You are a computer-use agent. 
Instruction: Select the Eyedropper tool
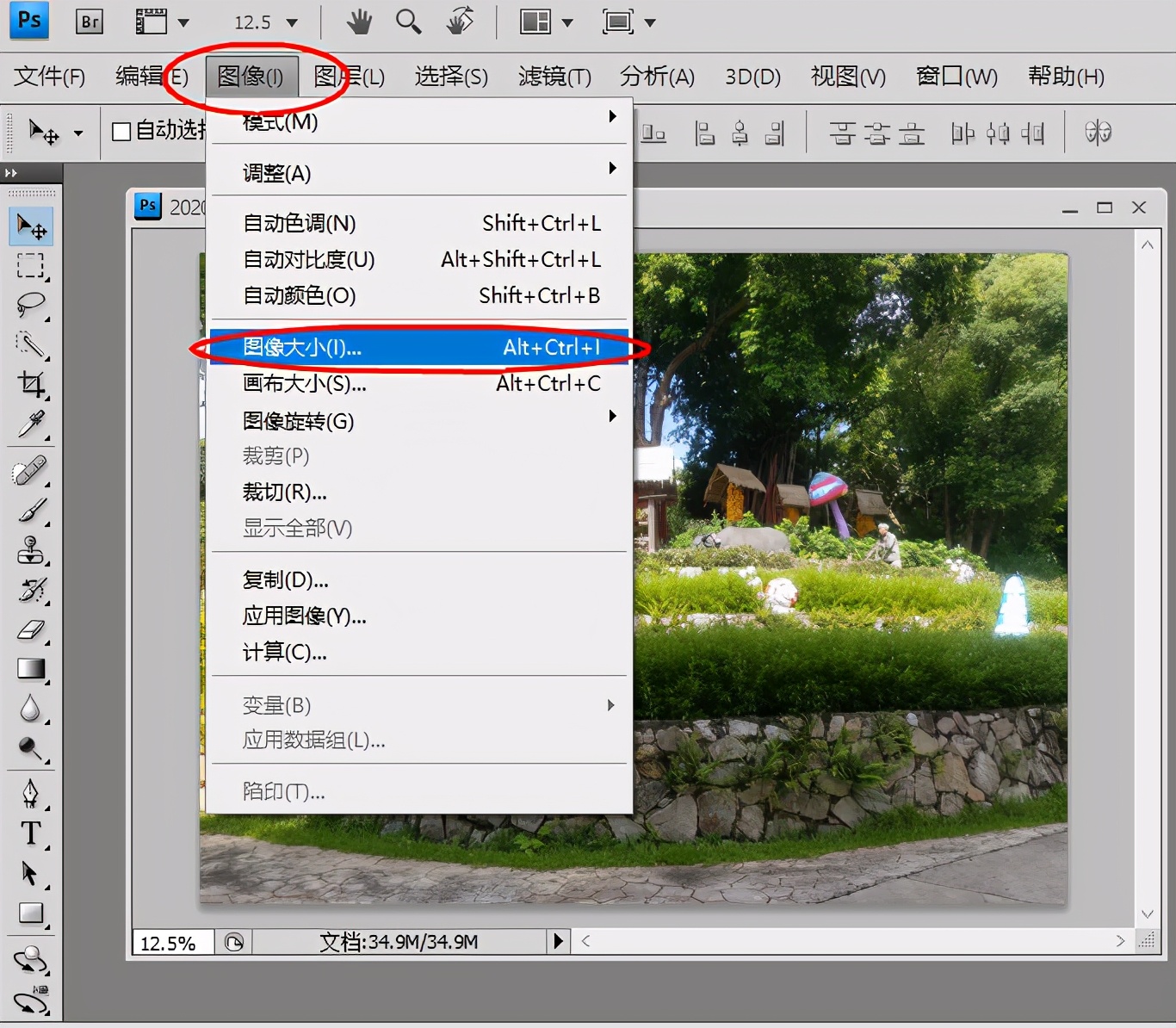(32, 424)
